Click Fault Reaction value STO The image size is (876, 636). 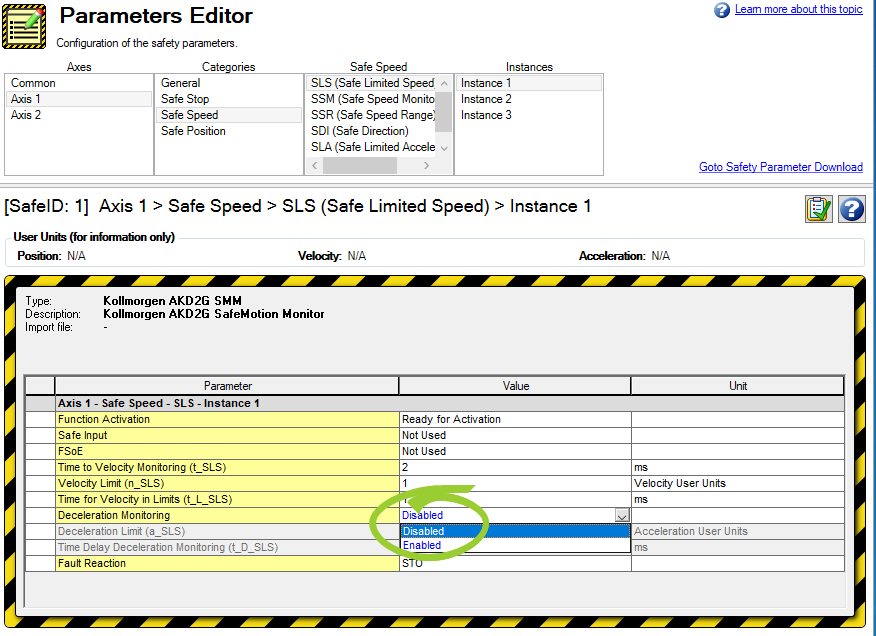coord(515,563)
